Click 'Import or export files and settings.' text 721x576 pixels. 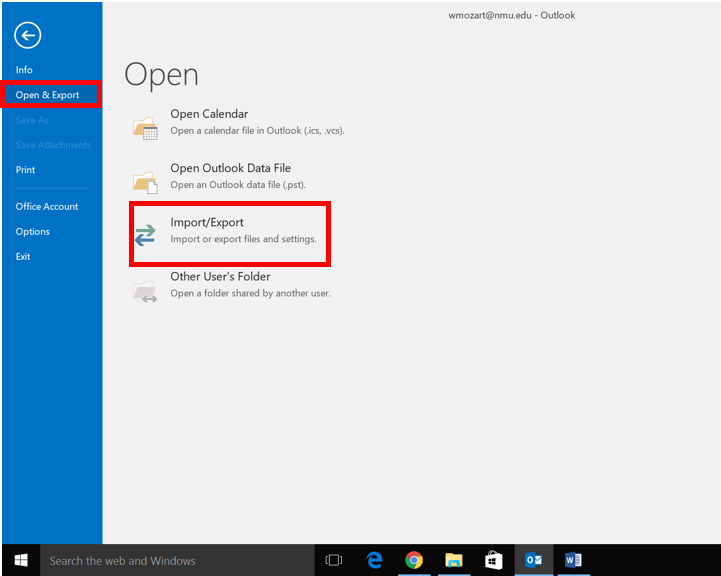pos(243,239)
